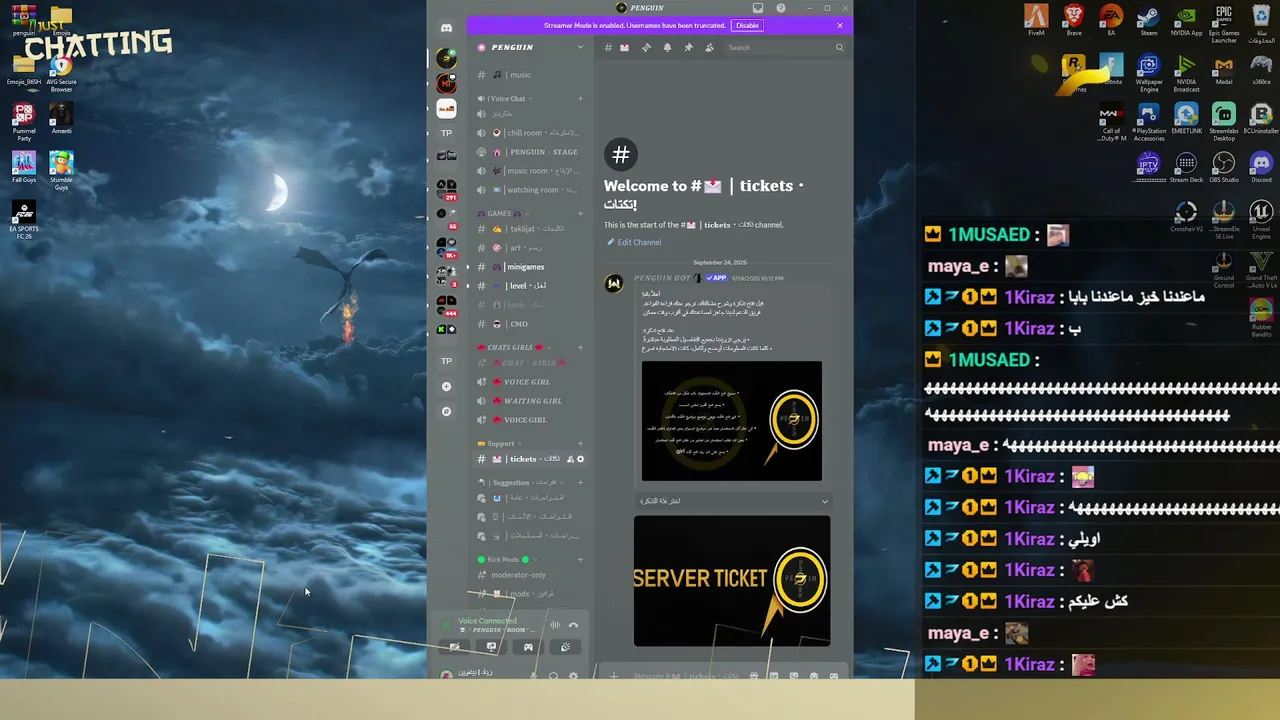This screenshot has width=1280, height=720.
Task: Launch Steam desktop shortcut
Action: pos(1149,20)
